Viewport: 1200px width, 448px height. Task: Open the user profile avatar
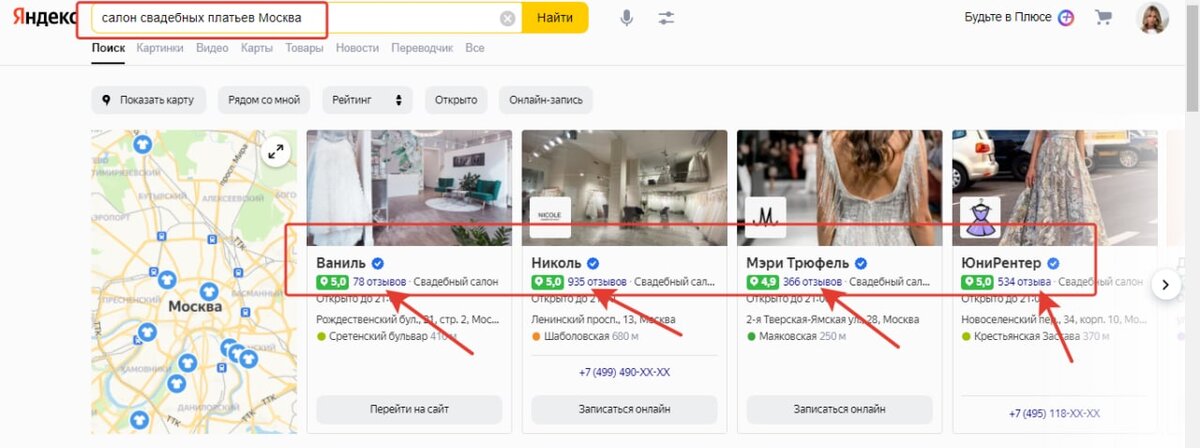click(1153, 18)
